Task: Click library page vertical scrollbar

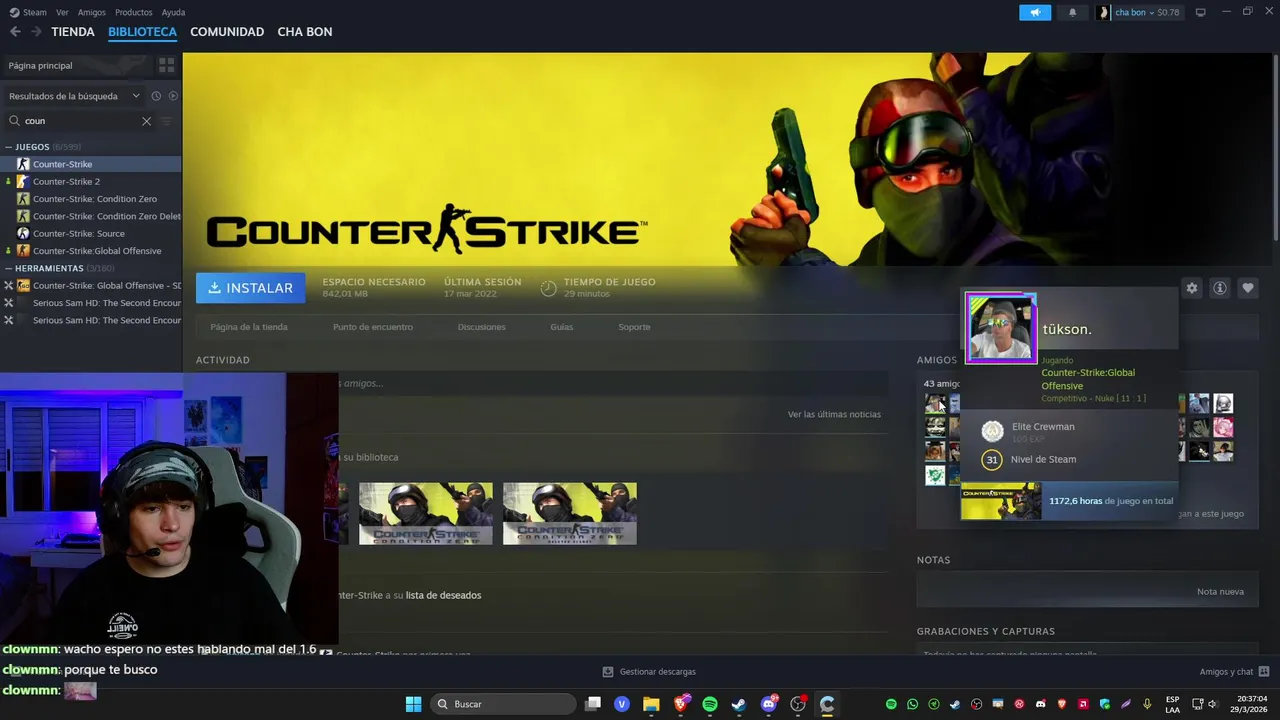Action: point(1275,150)
